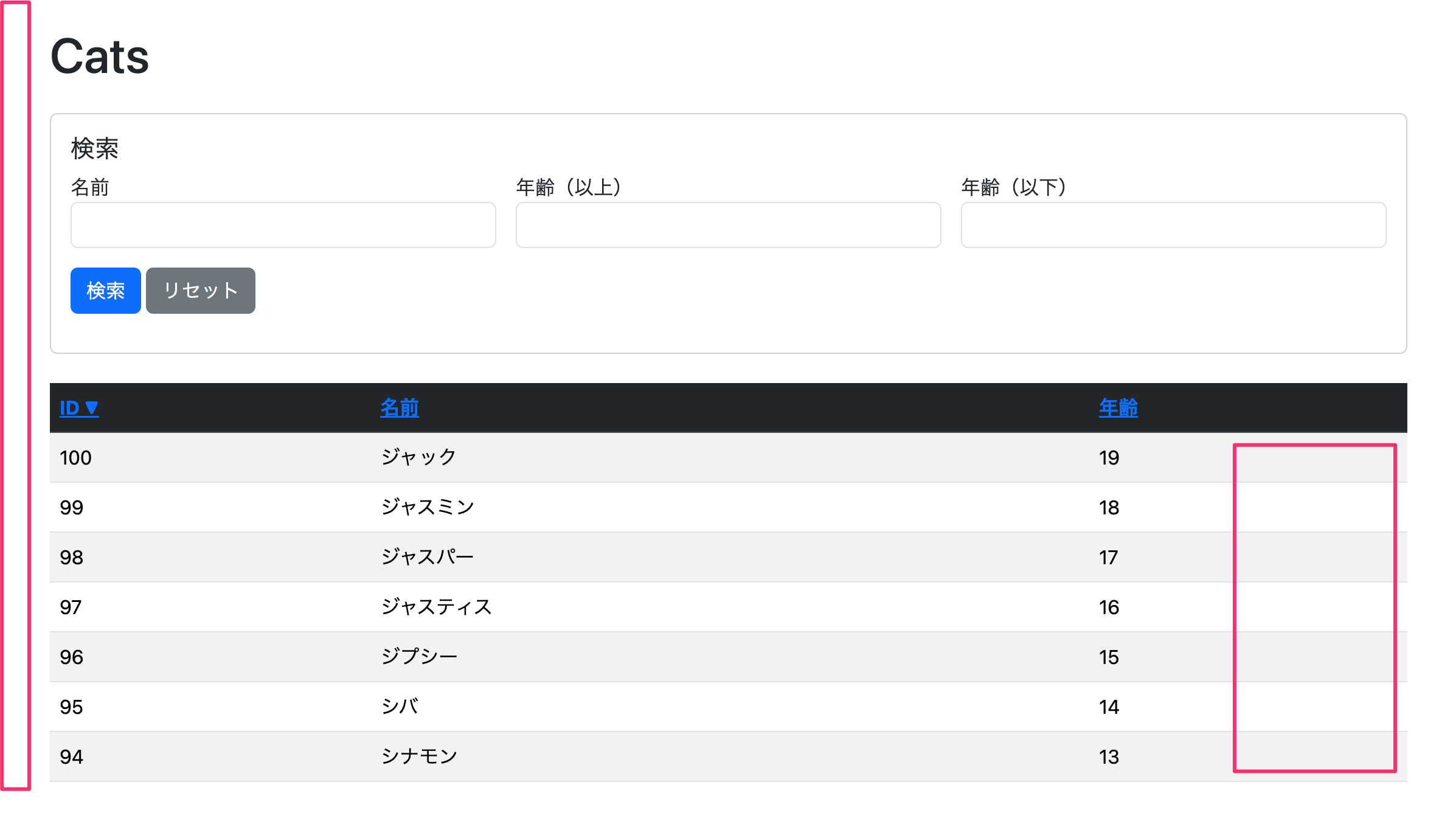Screen dimensions: 1456x816
Task: Focus the 名前 name input field
Action: click(283, 225)
